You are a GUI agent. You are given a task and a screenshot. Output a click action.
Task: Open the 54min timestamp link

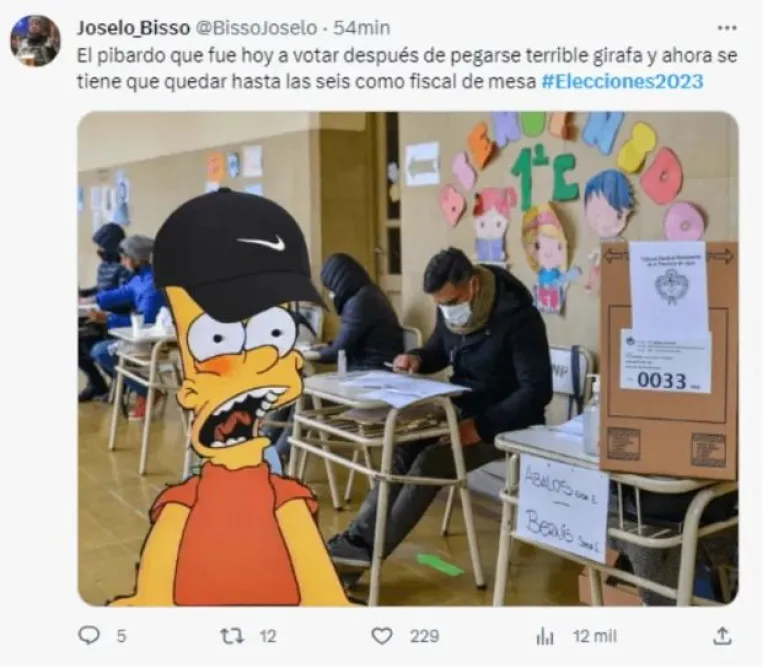[x=361, y=28]
